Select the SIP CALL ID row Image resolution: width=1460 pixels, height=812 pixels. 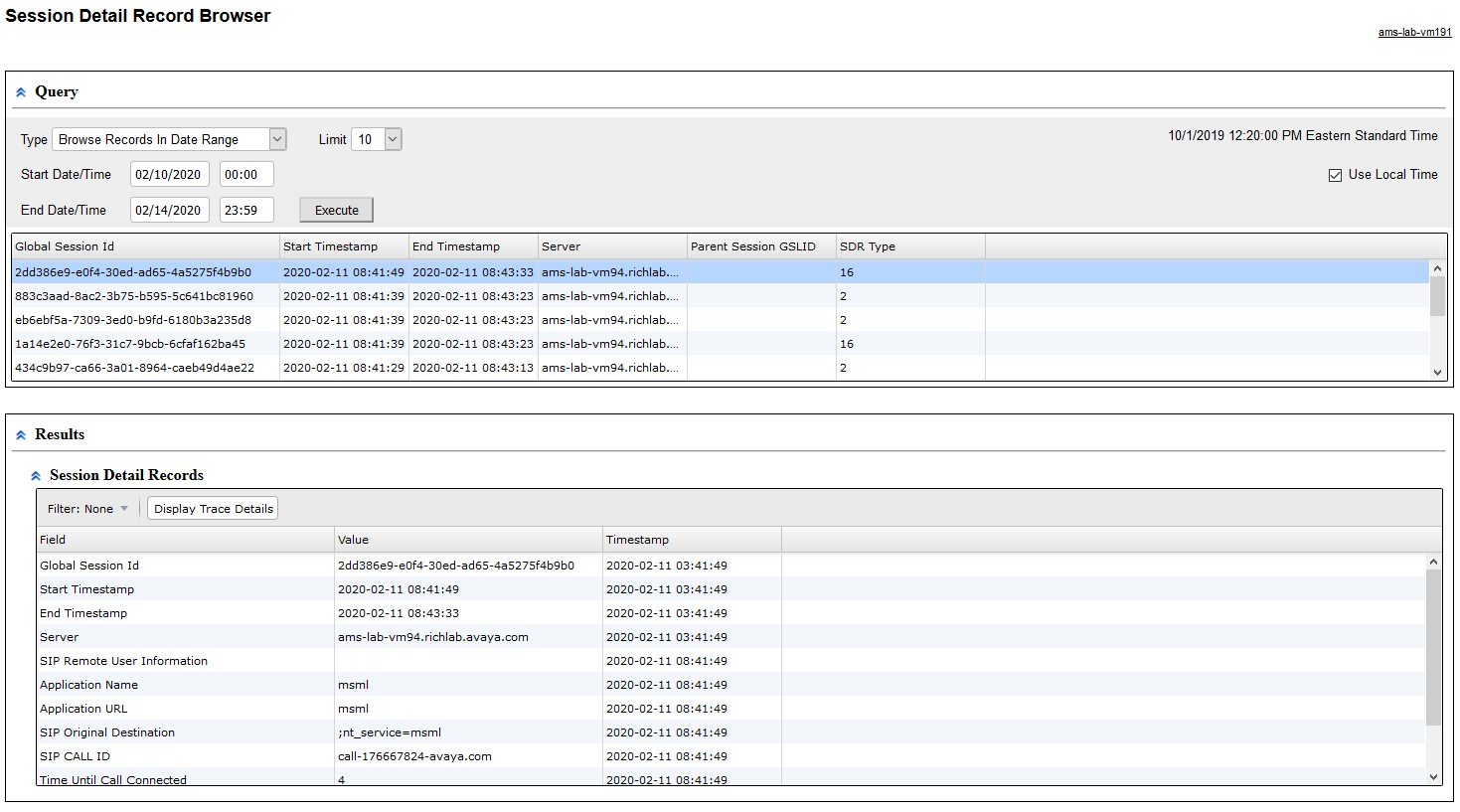tap(730, 756)
